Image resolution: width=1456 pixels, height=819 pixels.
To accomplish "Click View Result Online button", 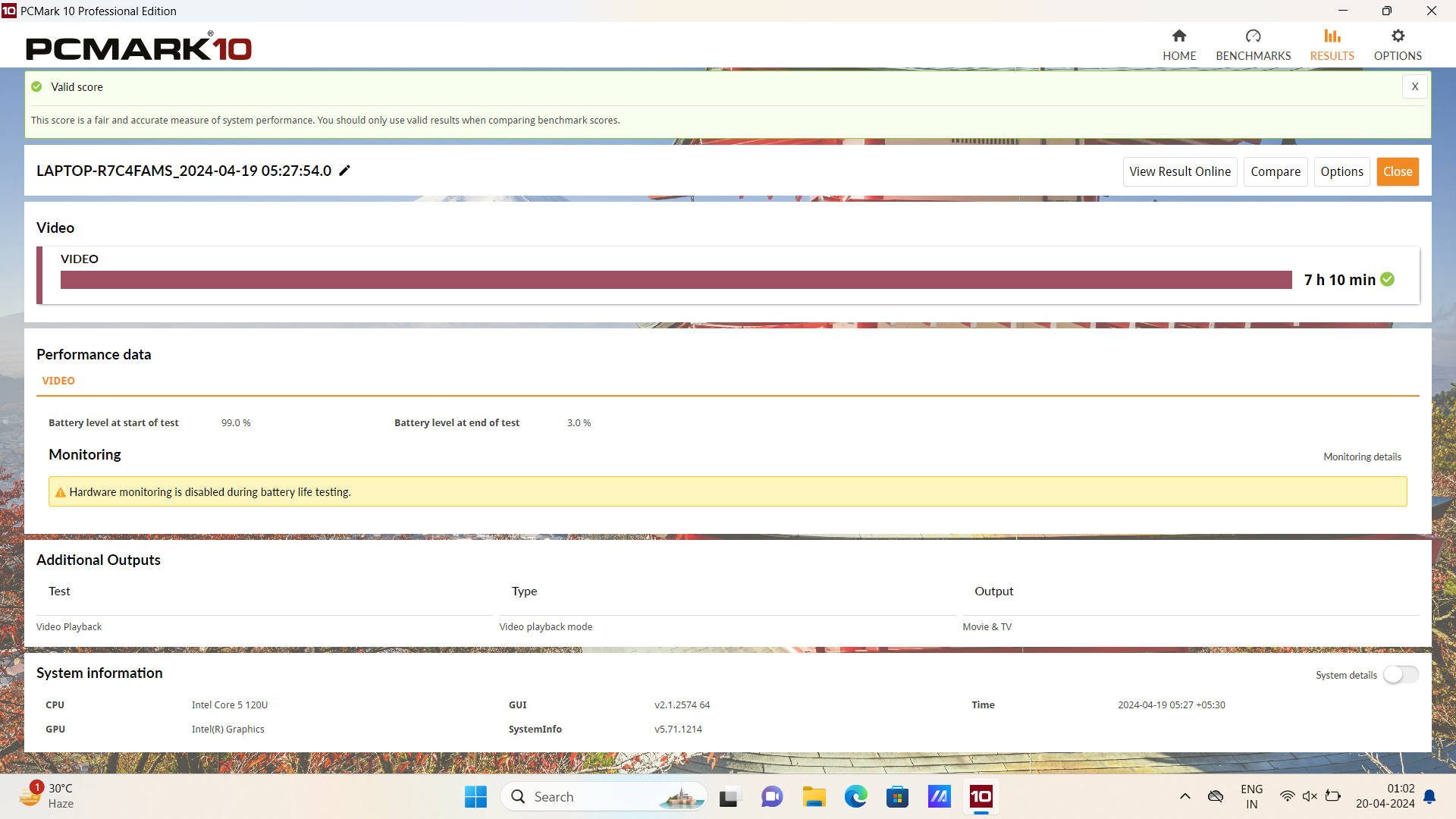I will pos(1179,171).
